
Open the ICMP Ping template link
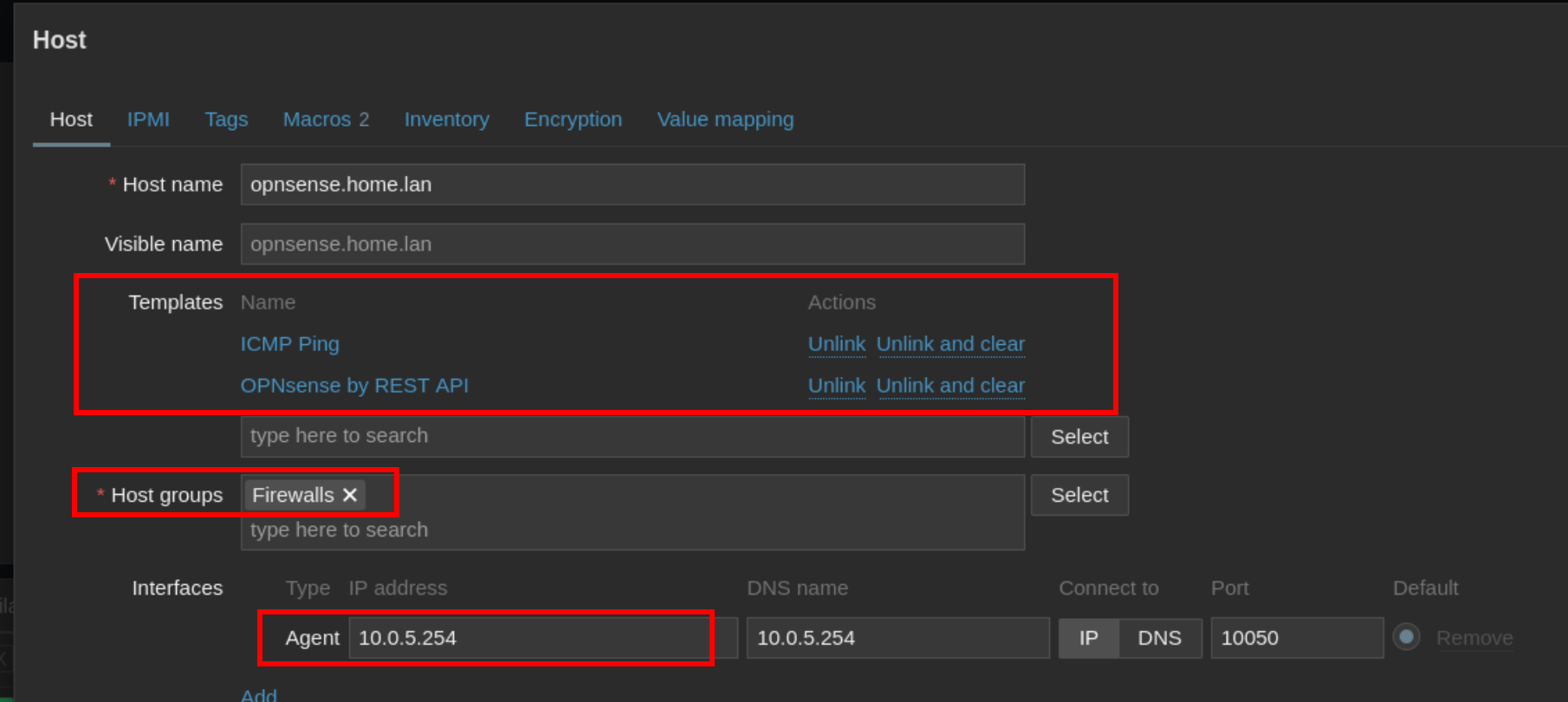[289, 344]
